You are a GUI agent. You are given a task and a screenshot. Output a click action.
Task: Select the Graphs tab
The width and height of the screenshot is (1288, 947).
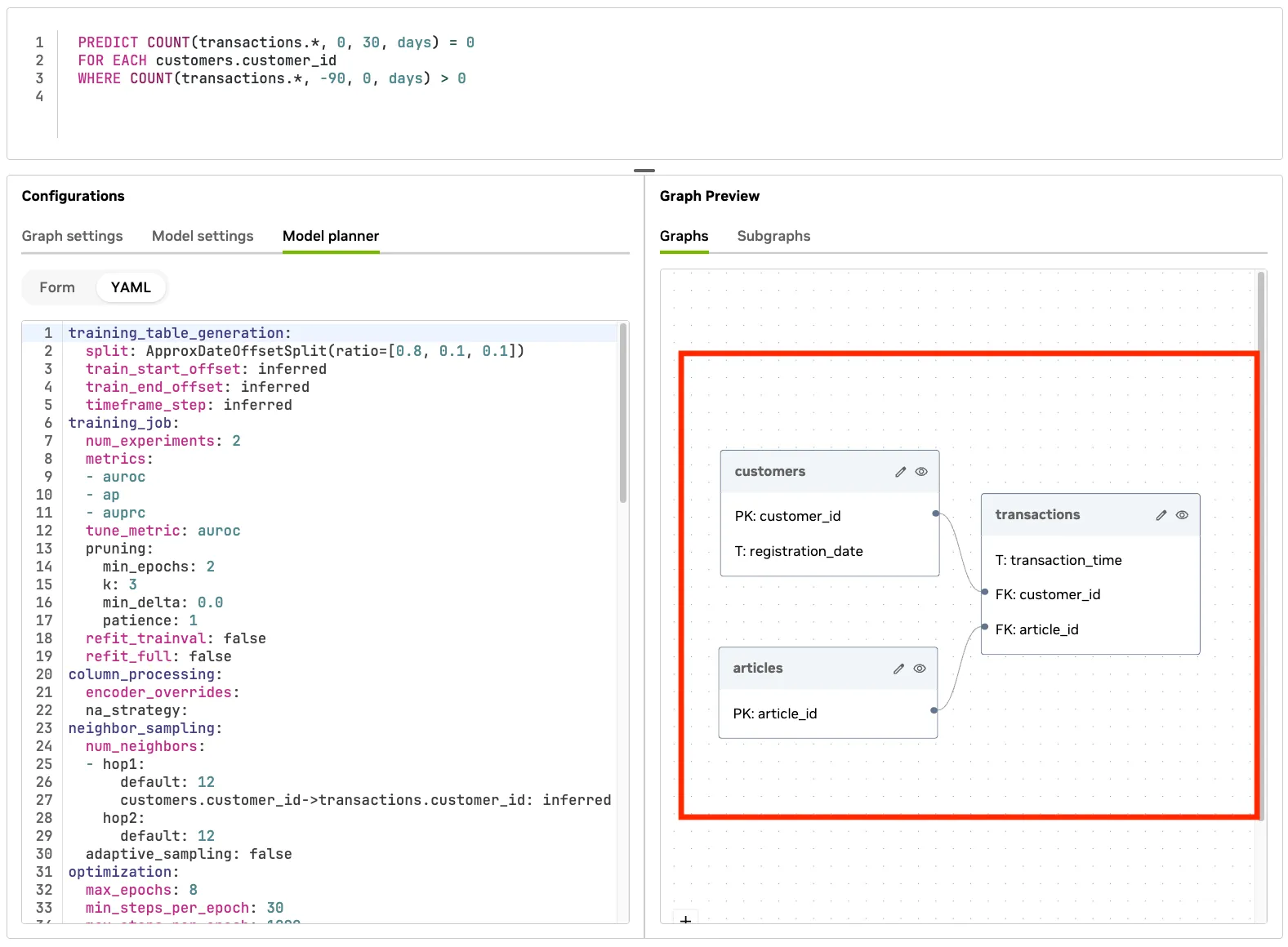(684, 236)
